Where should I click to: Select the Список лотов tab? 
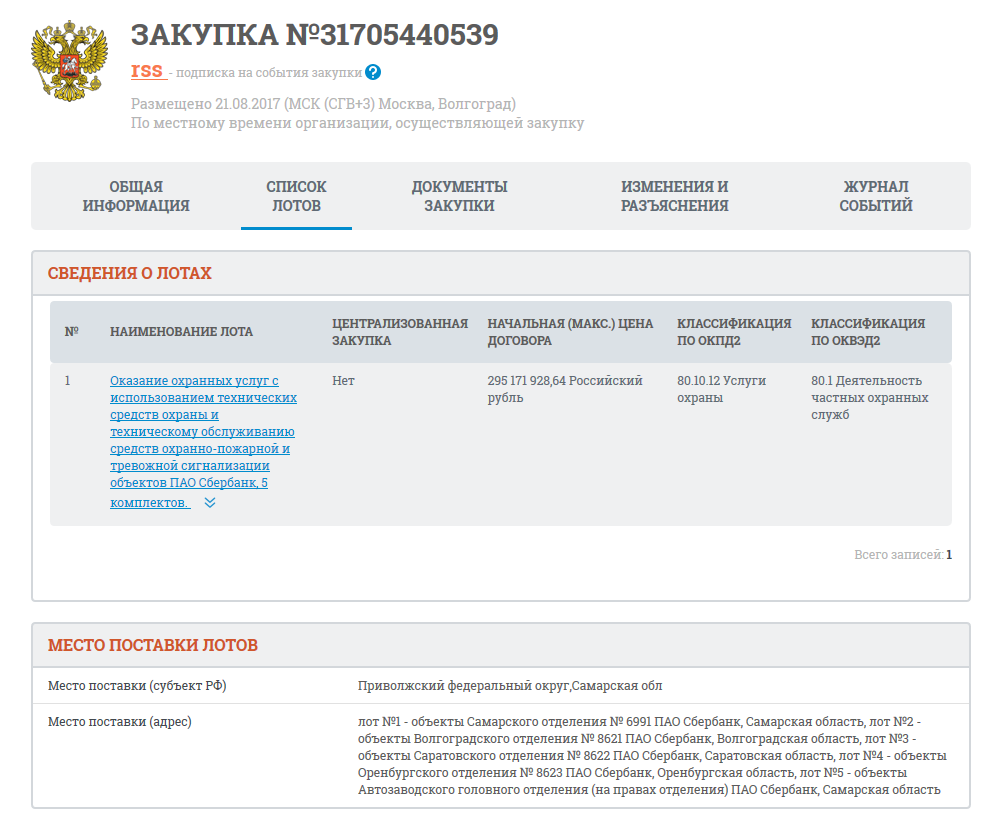pyautogui.click(x=296, y=196)
